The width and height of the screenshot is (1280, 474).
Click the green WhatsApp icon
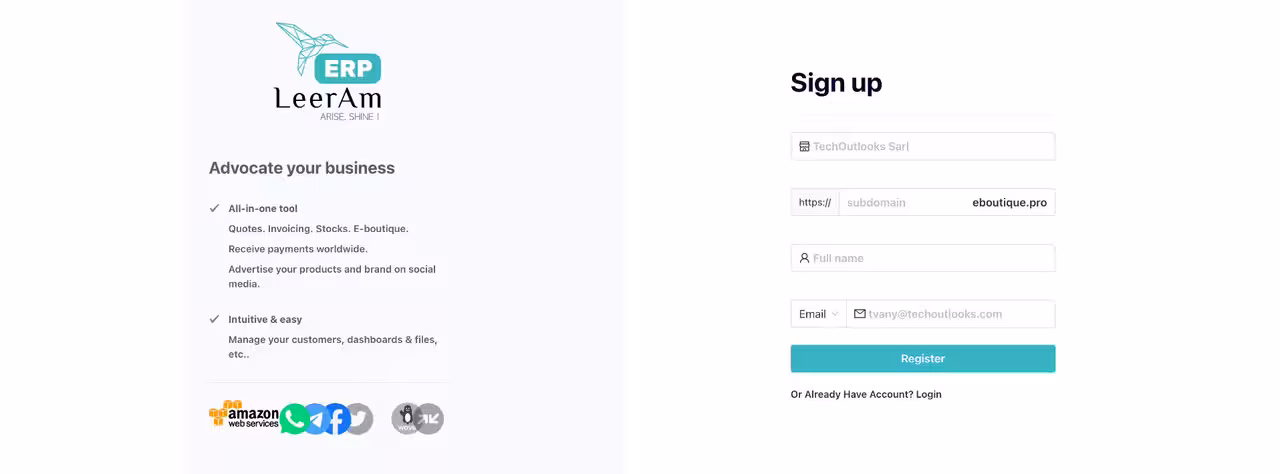[x=294, y=419]
